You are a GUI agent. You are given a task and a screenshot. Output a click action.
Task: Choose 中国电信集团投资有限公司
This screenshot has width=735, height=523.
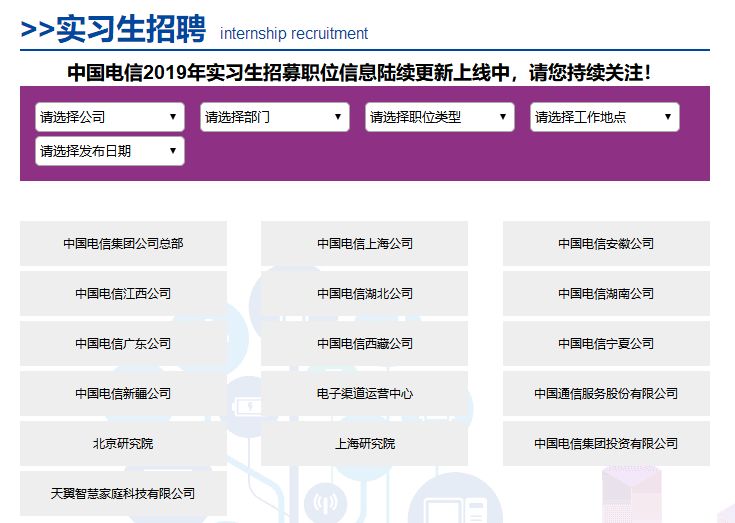coord(606,444)
